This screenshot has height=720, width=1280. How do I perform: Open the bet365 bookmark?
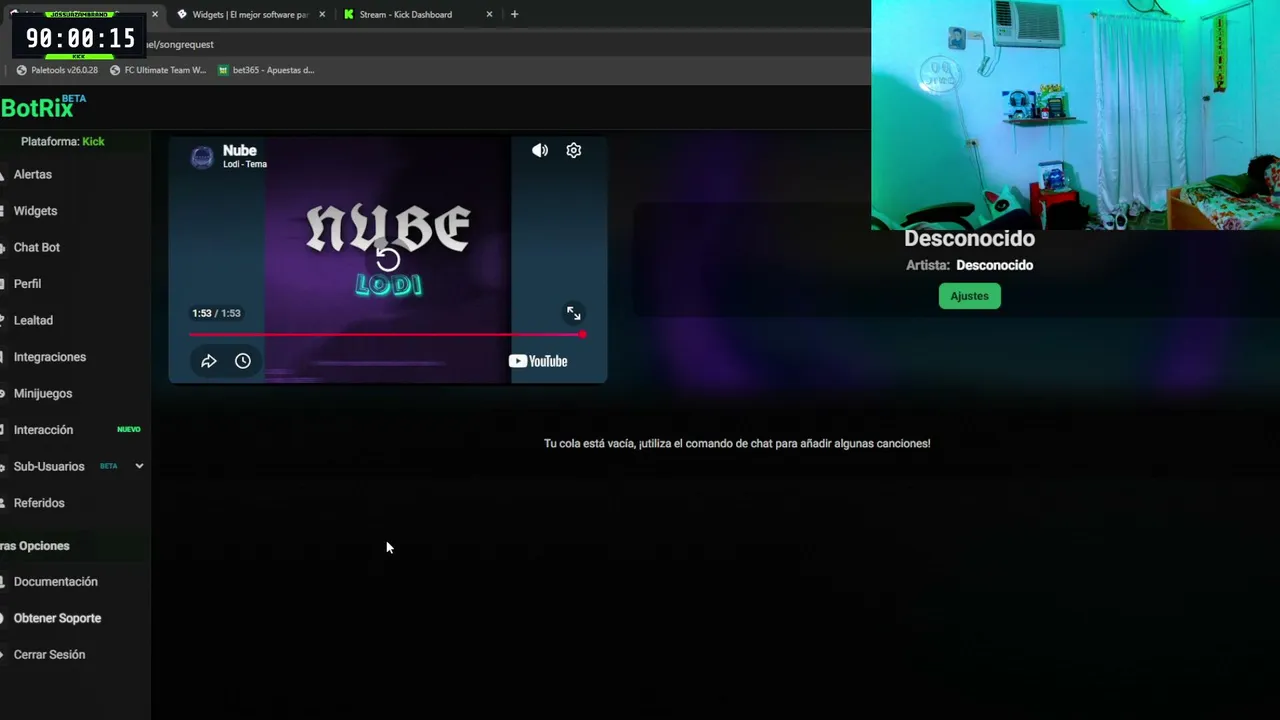266,70
